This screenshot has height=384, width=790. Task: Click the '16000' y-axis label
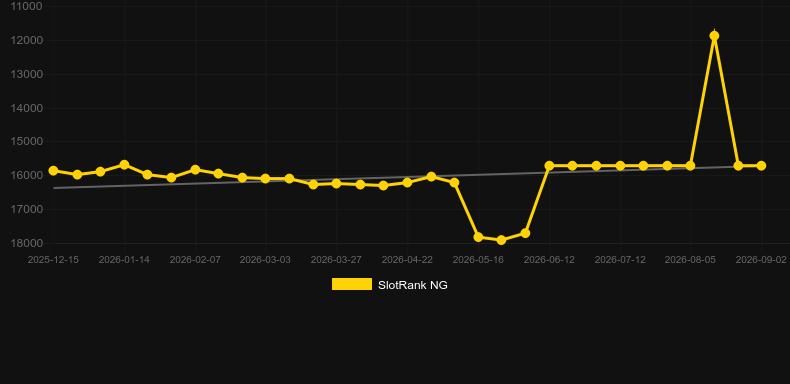(26, 175)
